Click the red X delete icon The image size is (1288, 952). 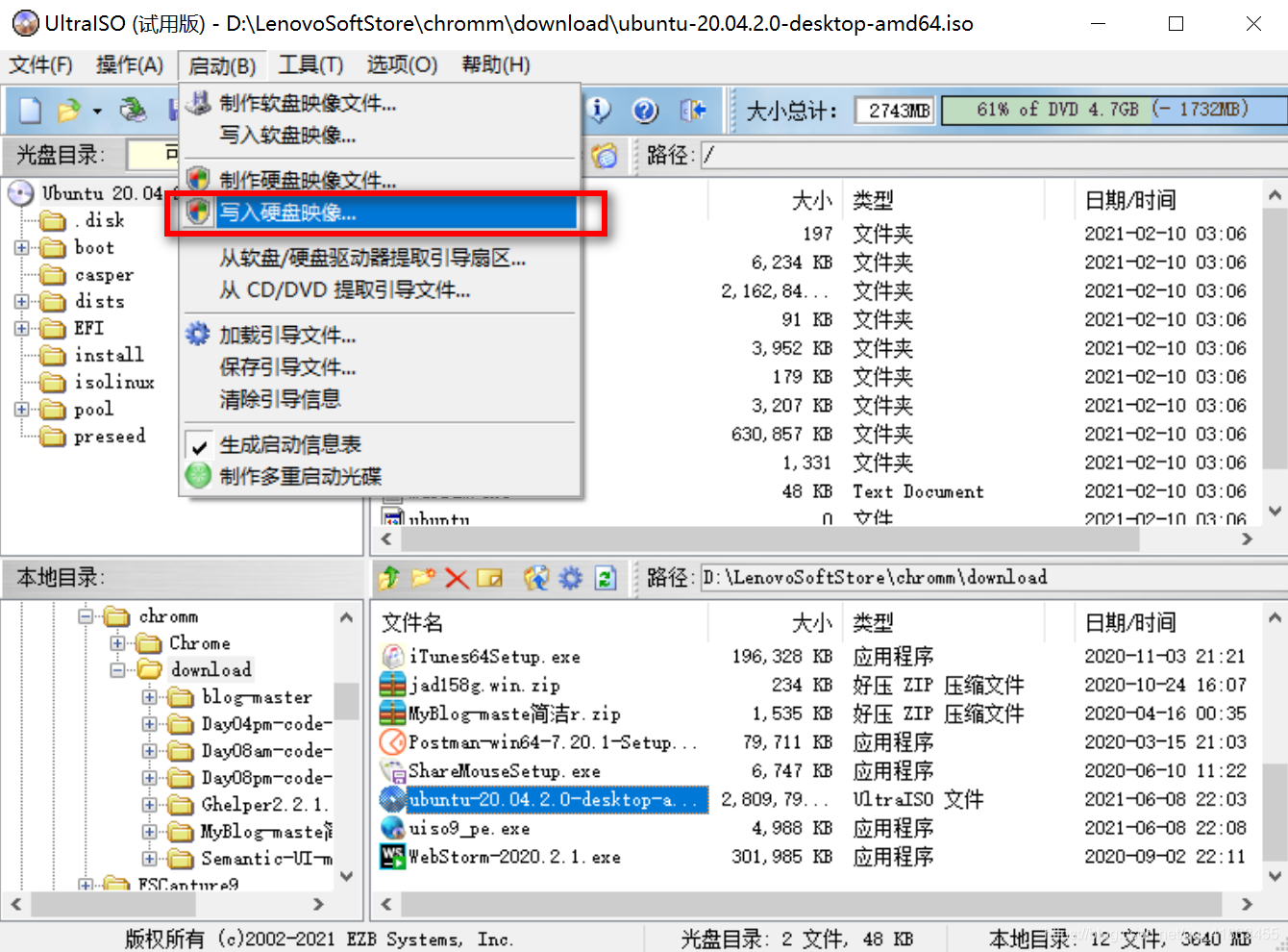[457, 578]
